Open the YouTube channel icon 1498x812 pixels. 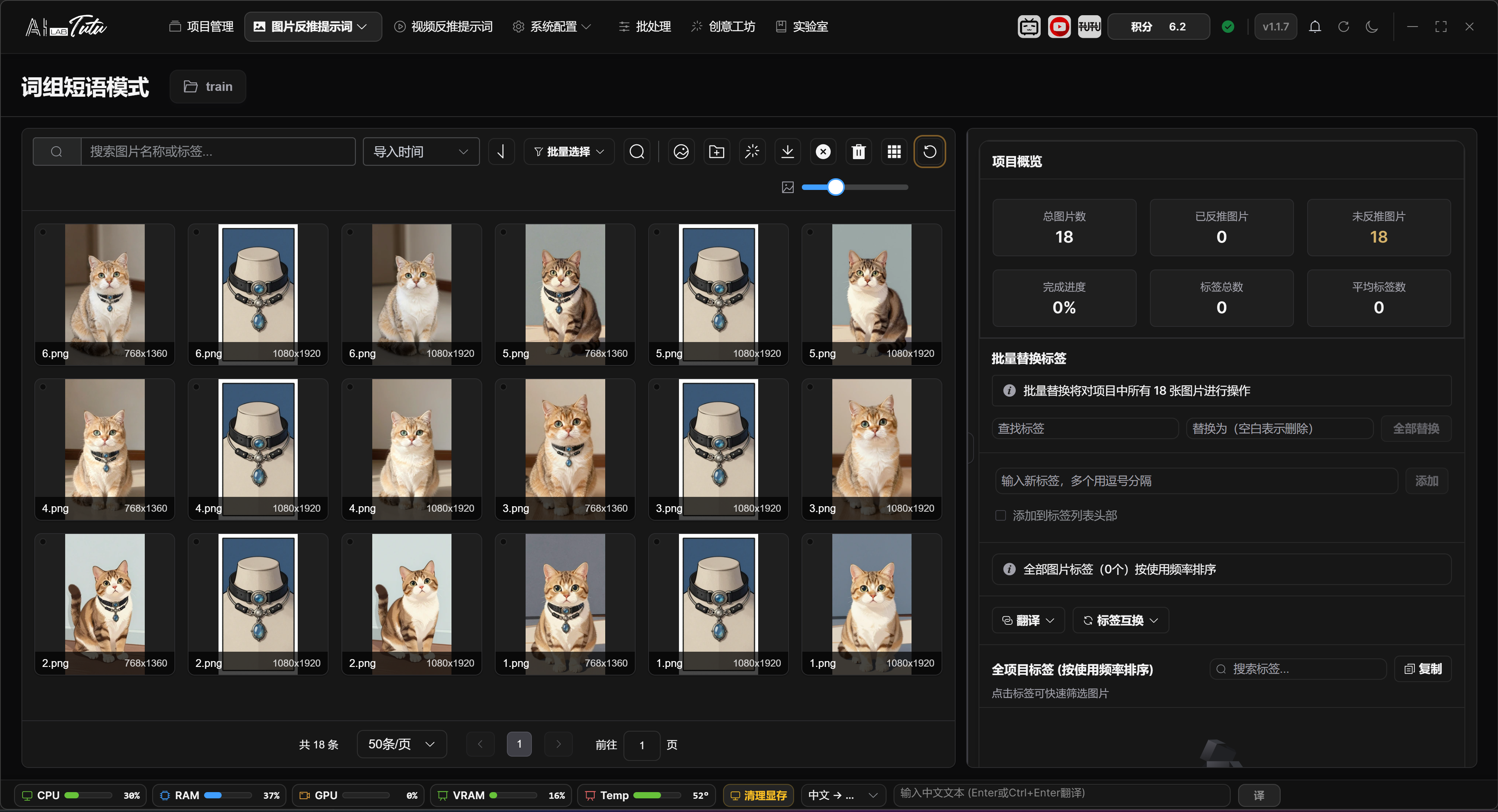click(x=1059, y=27)
